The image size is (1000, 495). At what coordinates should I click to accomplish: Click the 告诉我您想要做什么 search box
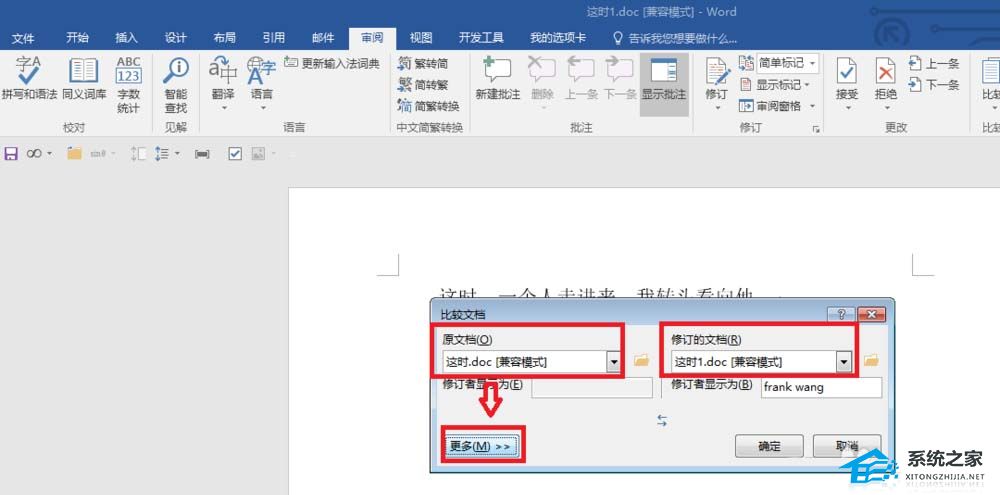675,39
